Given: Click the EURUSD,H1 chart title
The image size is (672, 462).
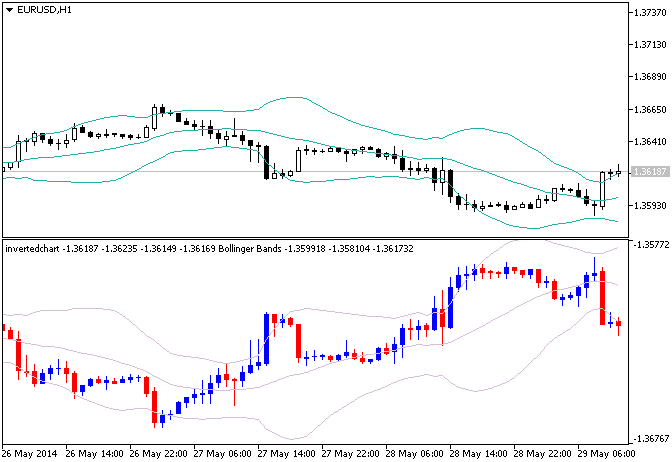Looking at the screenshot, I should tap(44, 10).
